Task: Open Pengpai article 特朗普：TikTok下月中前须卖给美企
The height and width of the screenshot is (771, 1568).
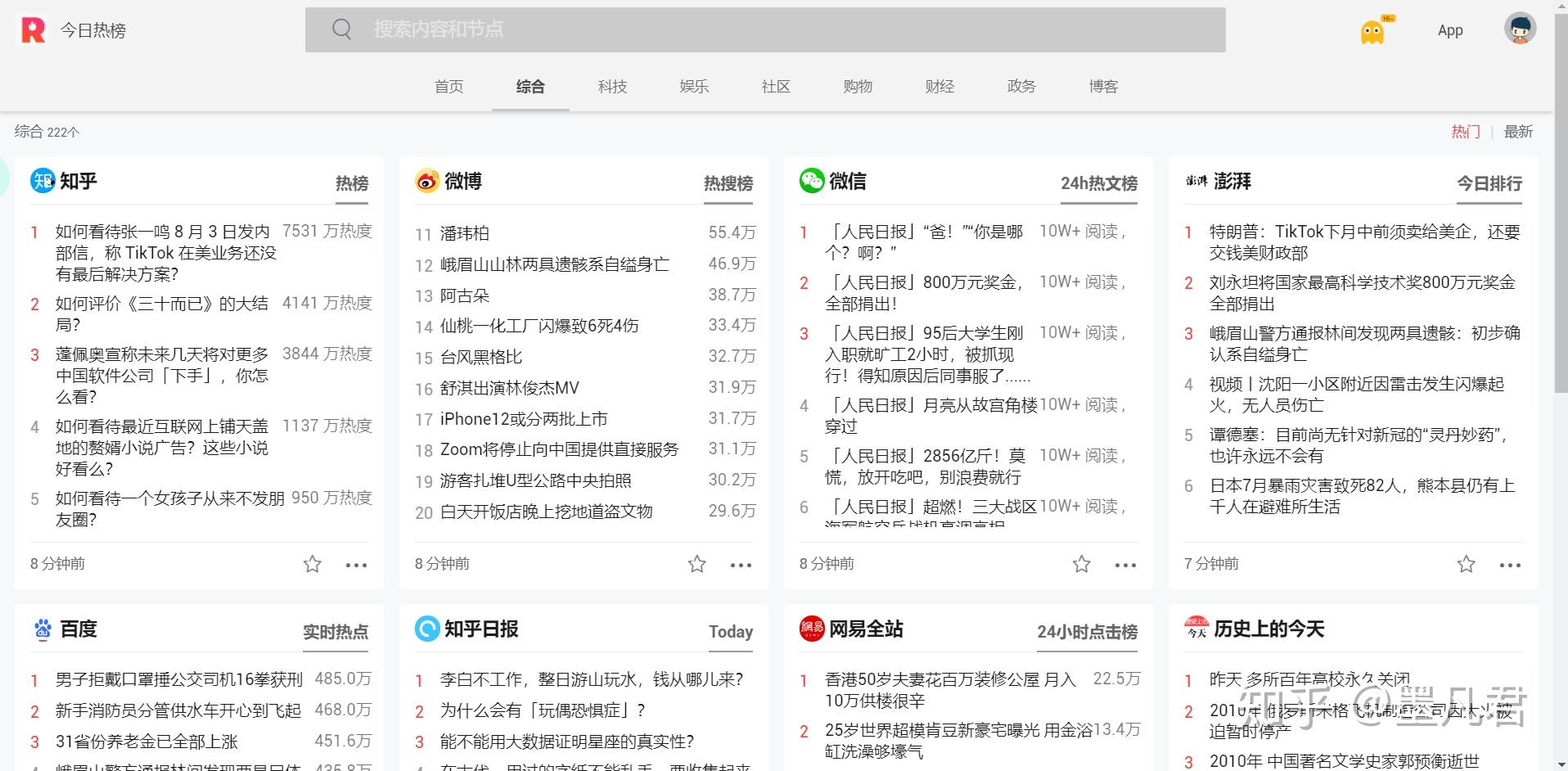Action: (1365, 242)
